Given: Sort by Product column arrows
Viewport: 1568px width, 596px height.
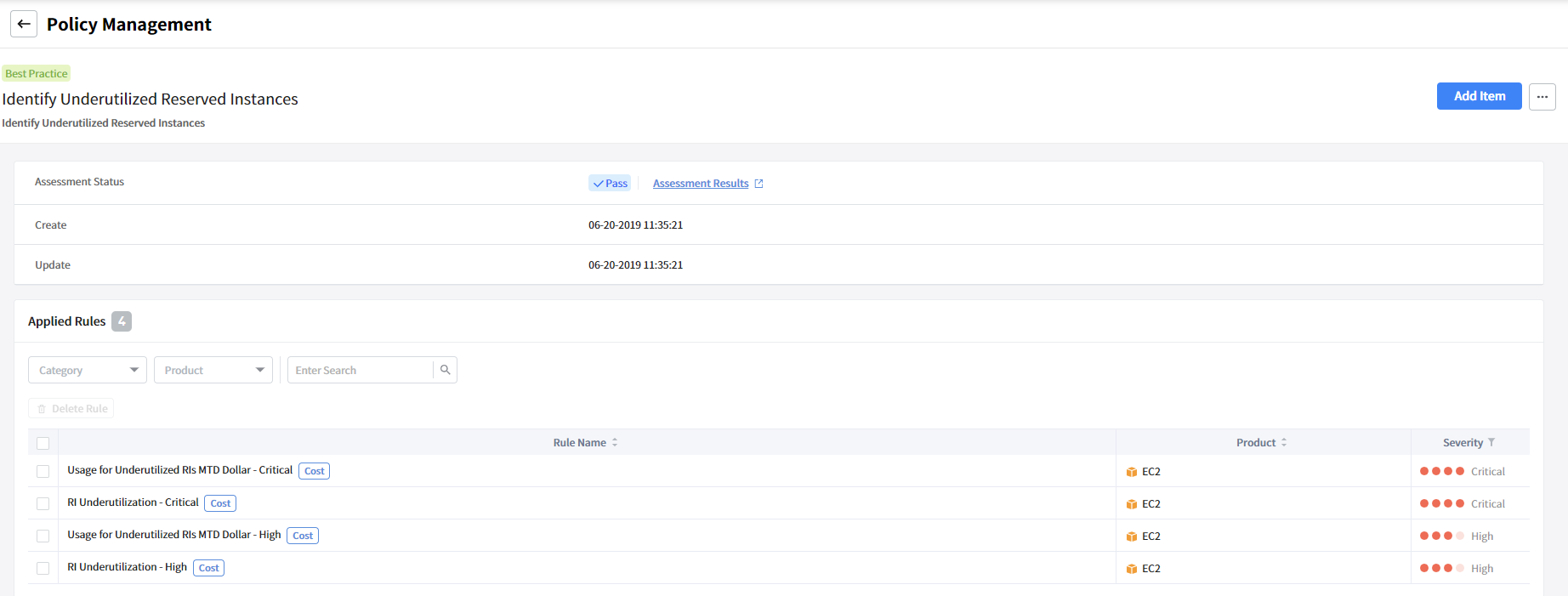Looking at the screenshot, I should tap(1284, 443).
